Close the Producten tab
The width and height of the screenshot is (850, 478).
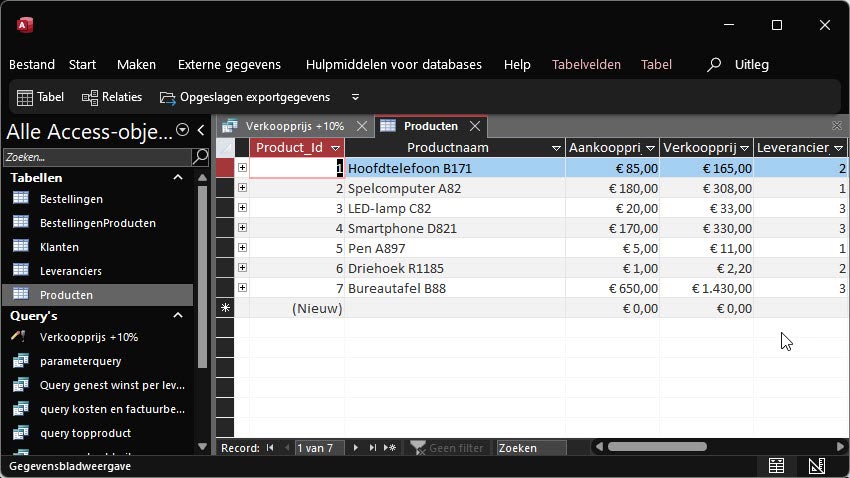point(475,126)
